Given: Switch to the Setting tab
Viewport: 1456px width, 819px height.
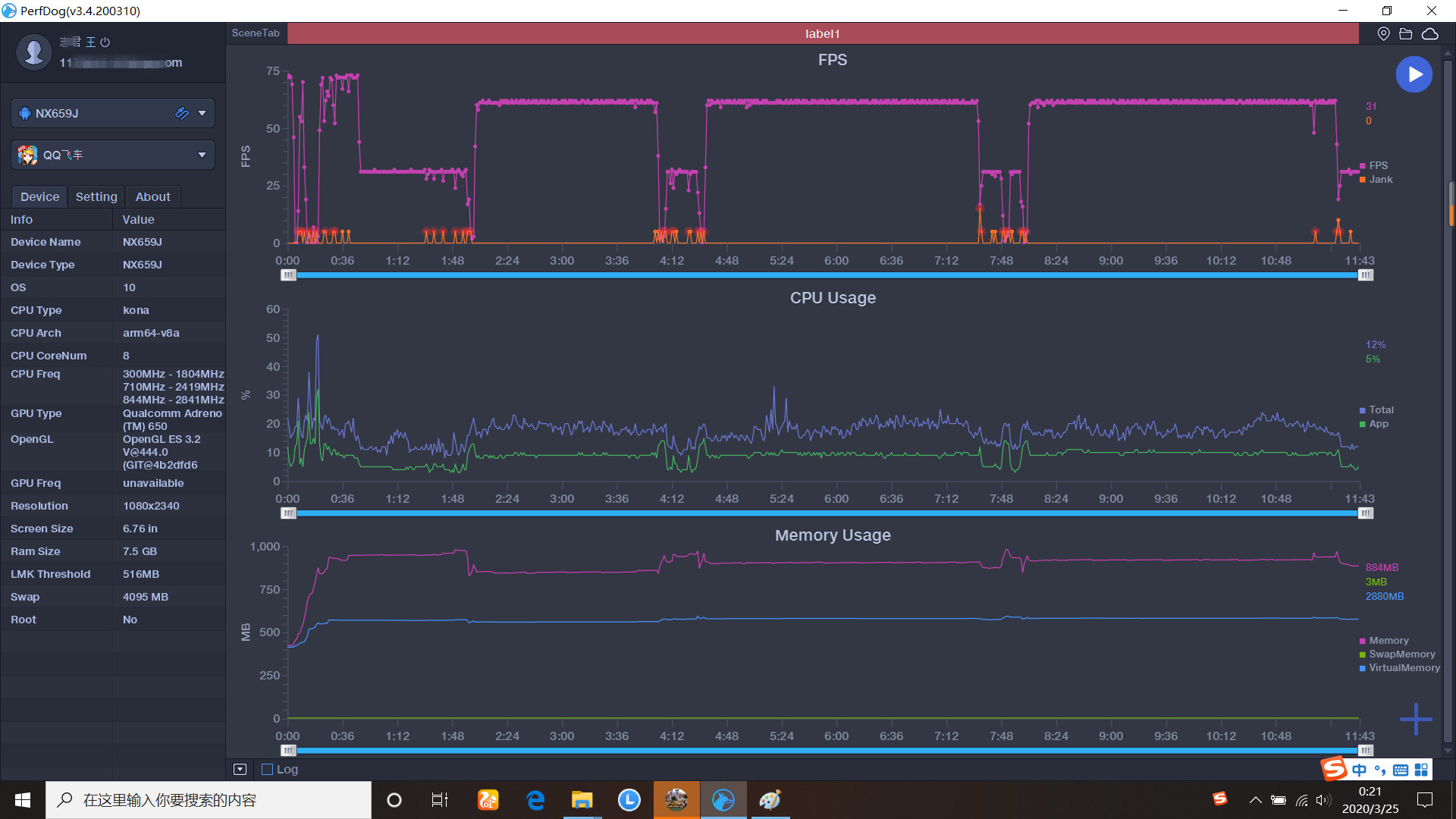Looking at the screenshot, I should click(x=96, y=196).
